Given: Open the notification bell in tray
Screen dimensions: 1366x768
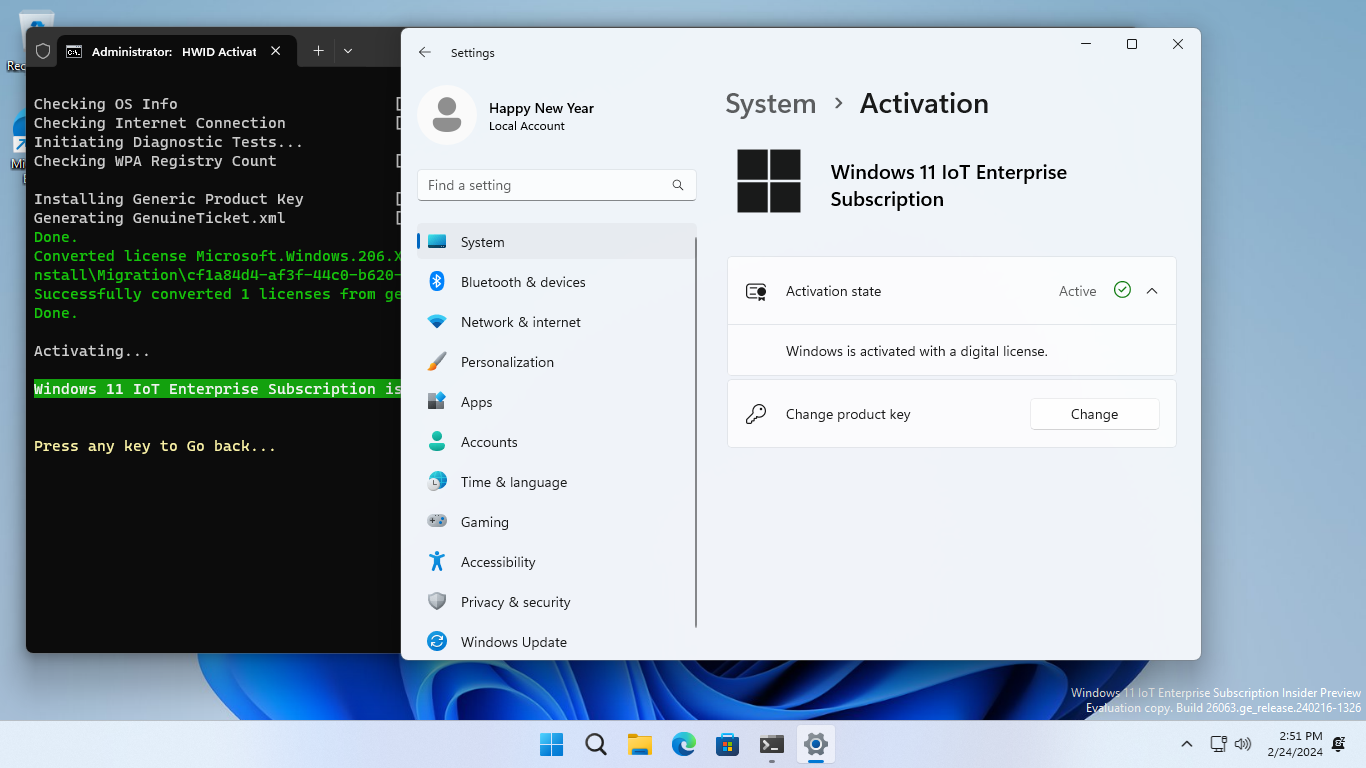Looking at the screenshot, I should (1339, 744).
